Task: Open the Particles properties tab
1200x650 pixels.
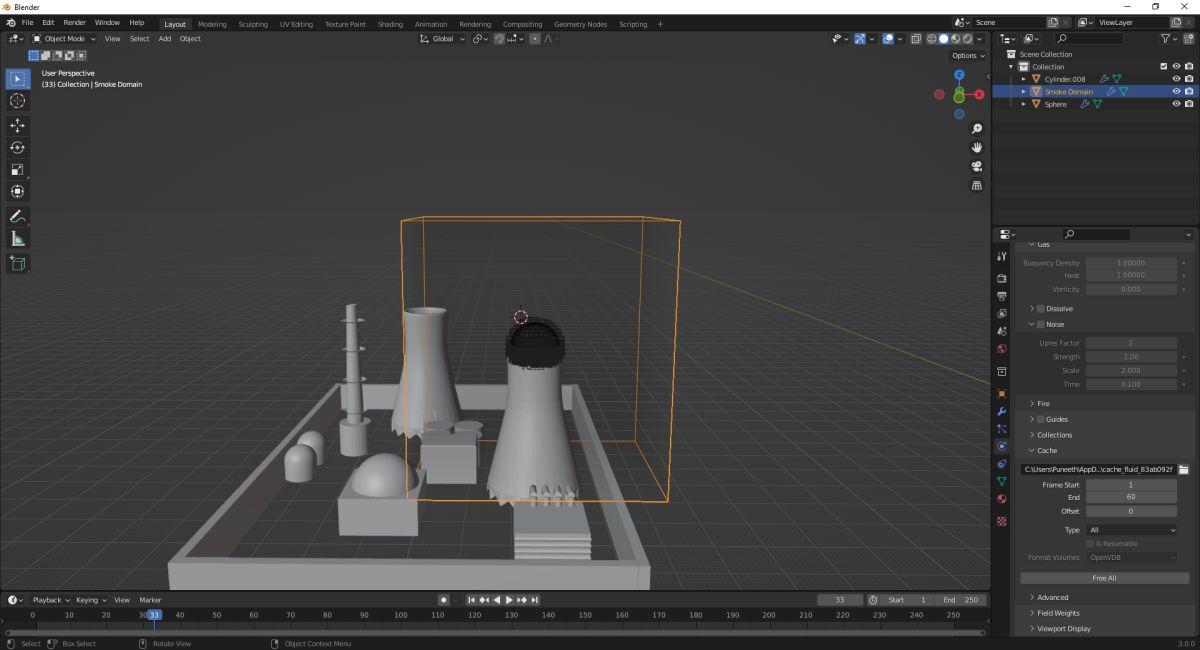Action: tap(1002, 428)
